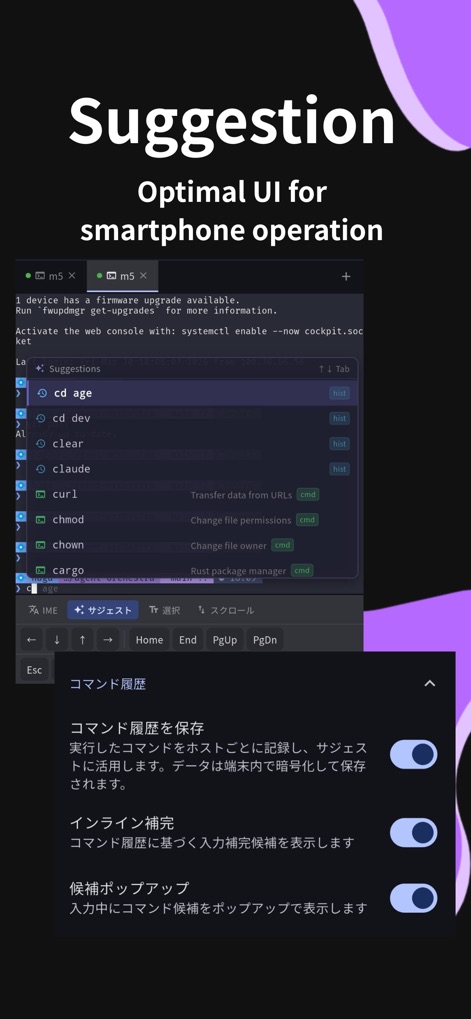
Task: Pick the 'clear' history suggestion
Action: (x=192, y=444)
